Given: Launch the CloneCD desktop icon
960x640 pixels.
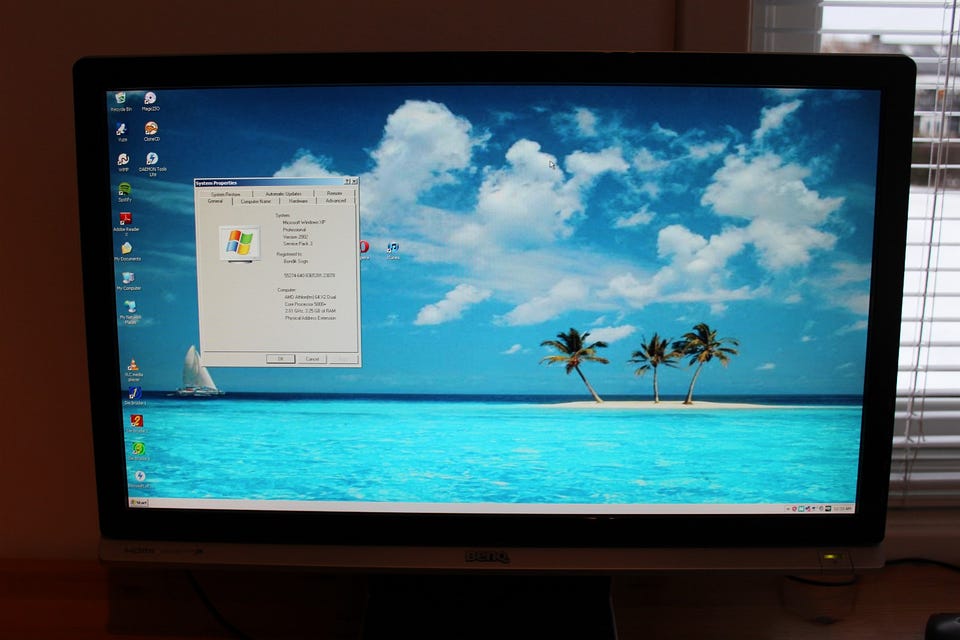Looking at the screenshot, I should pyautogui.click(x=151, y=132).
